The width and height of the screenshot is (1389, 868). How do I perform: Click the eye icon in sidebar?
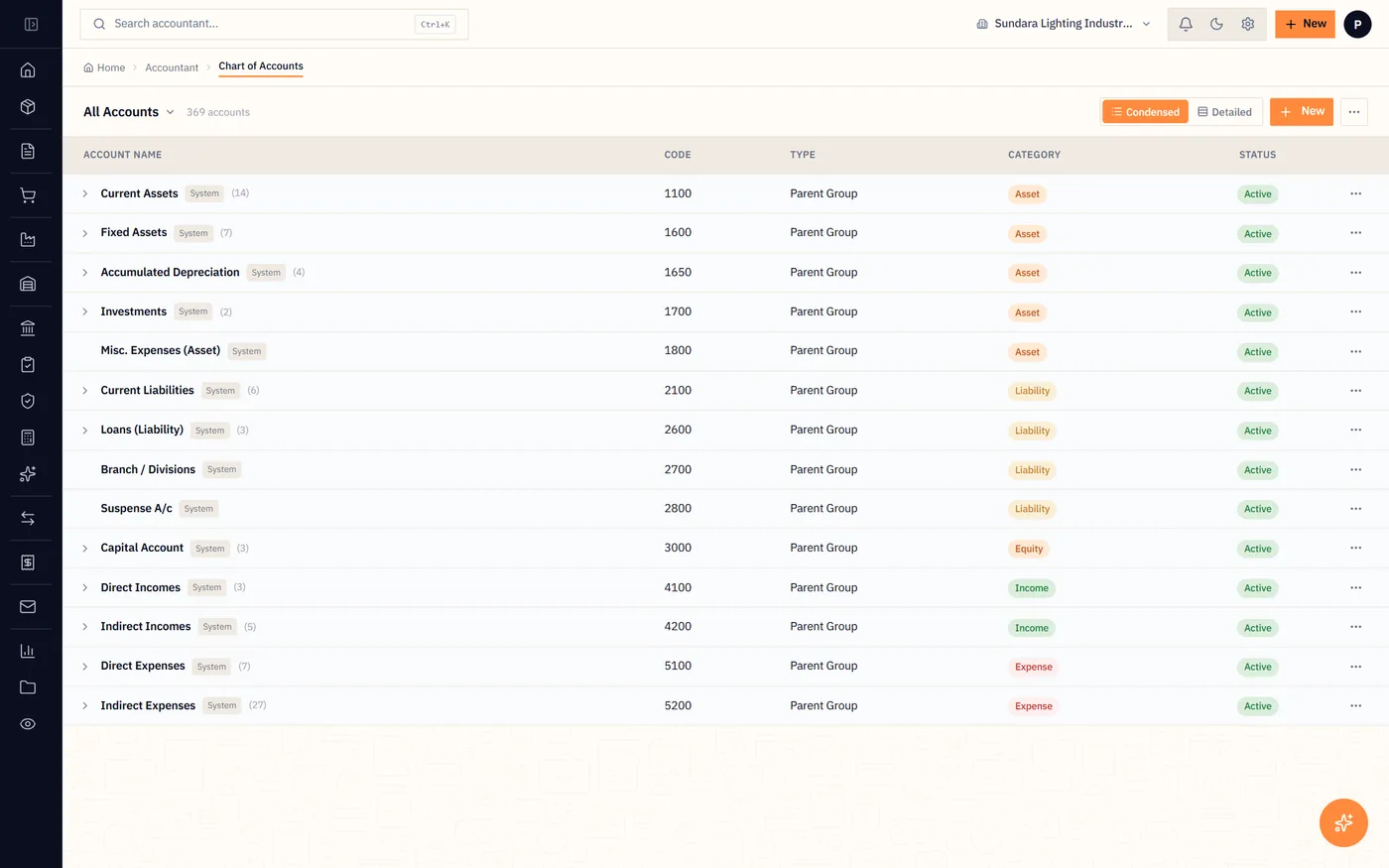28,724
